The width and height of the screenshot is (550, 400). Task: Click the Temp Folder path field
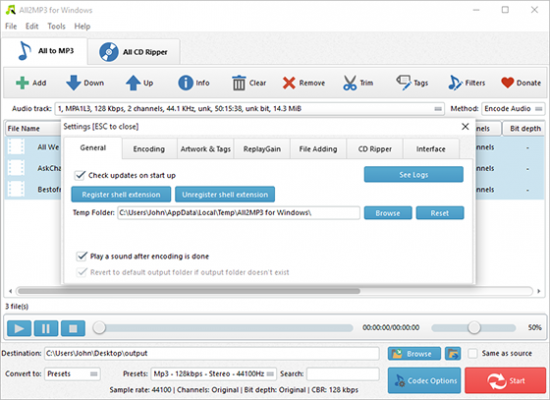pos(239,213)
